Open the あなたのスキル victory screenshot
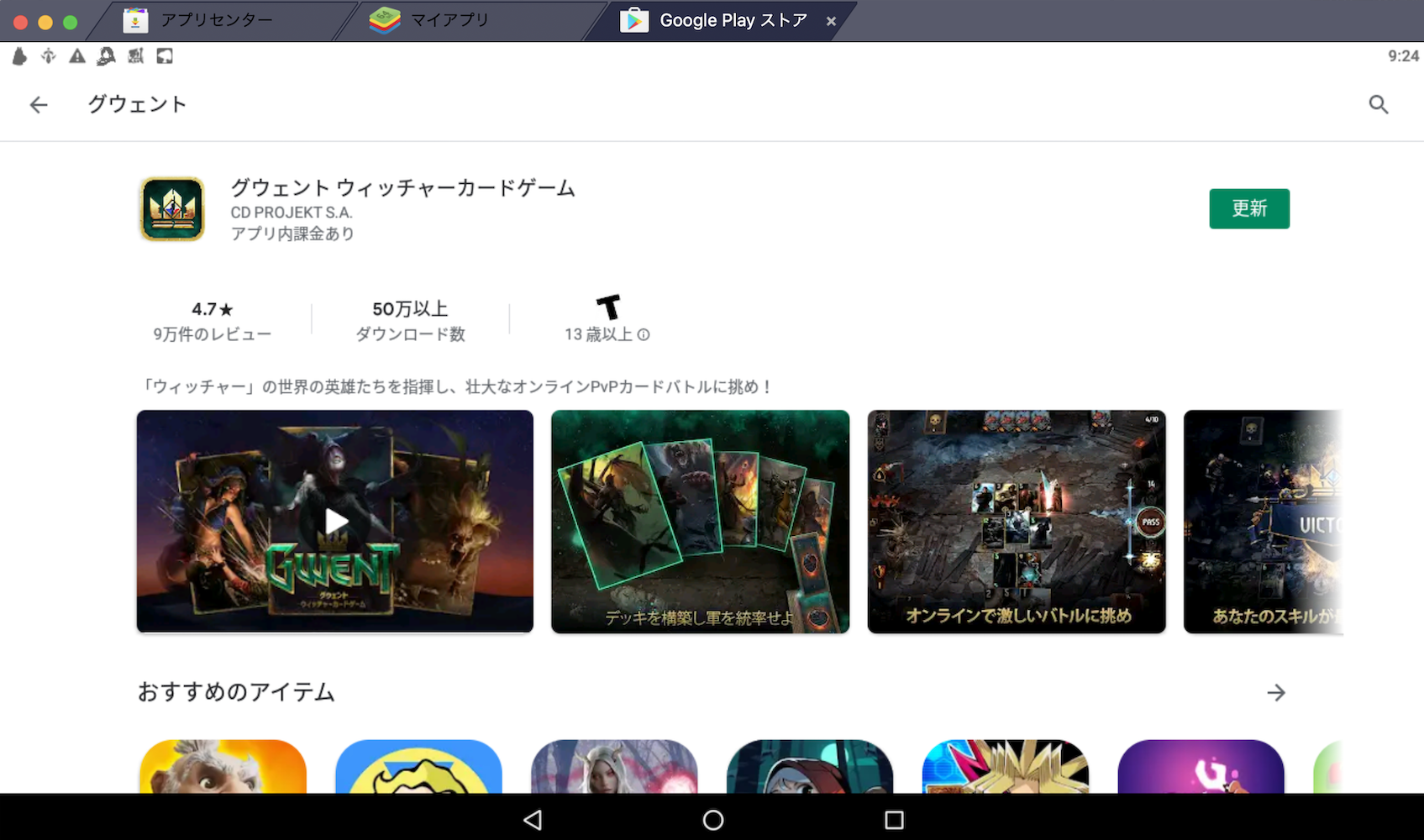Image resolution: width=1424 pixels, height=840 pixels. 1263,522
